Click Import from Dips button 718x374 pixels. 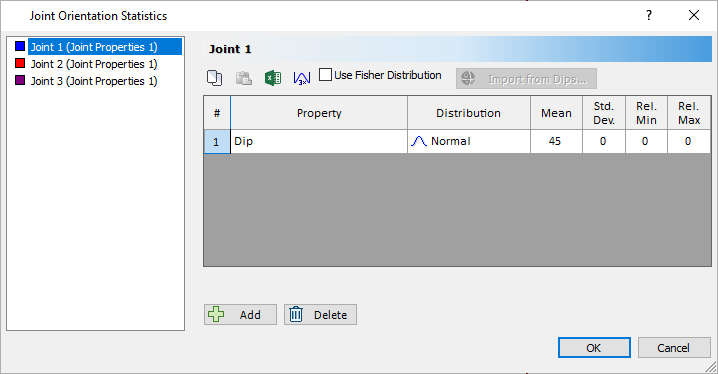point(526,79)
